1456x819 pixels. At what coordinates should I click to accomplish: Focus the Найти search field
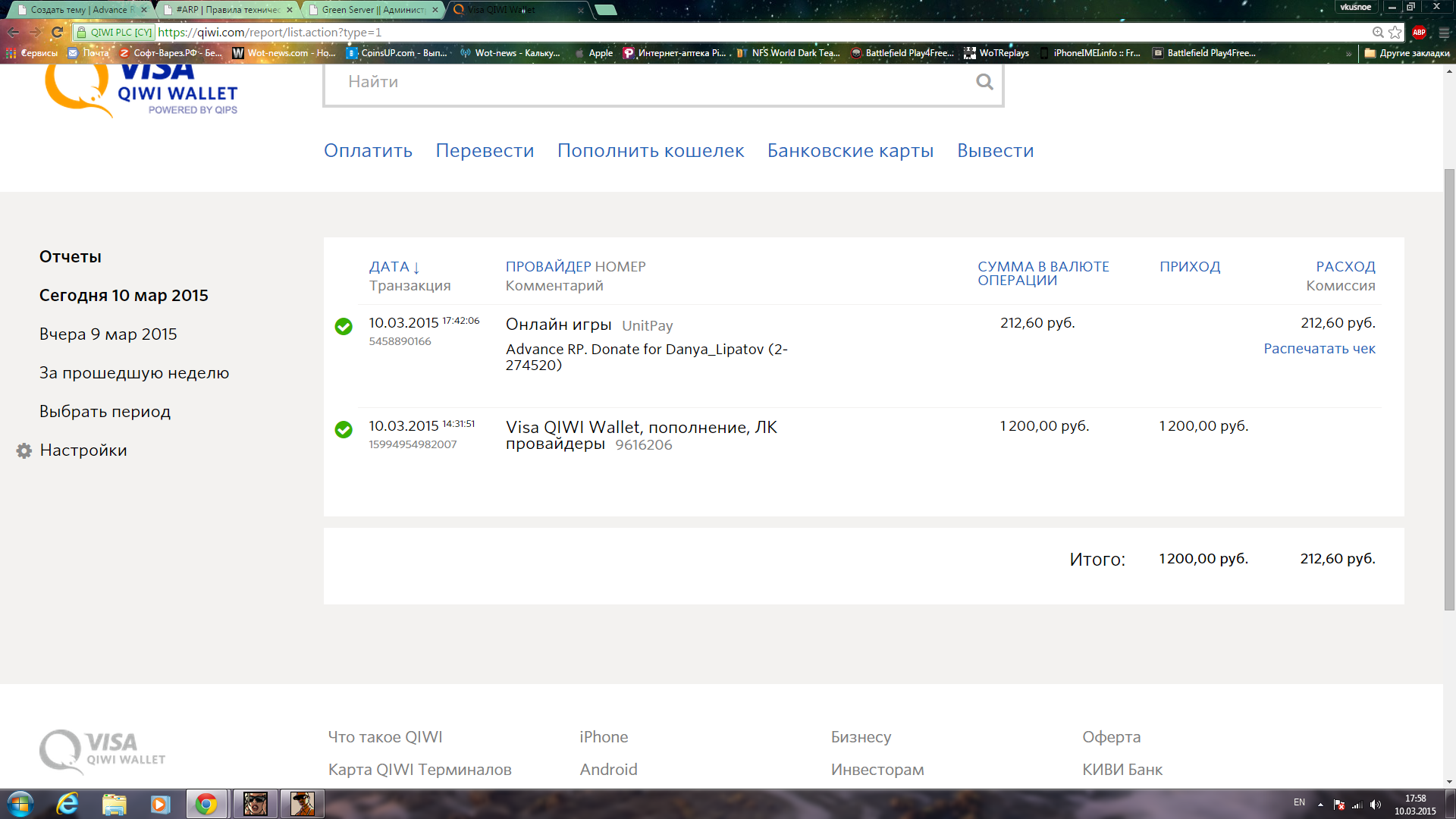click(x=645, y=82)
